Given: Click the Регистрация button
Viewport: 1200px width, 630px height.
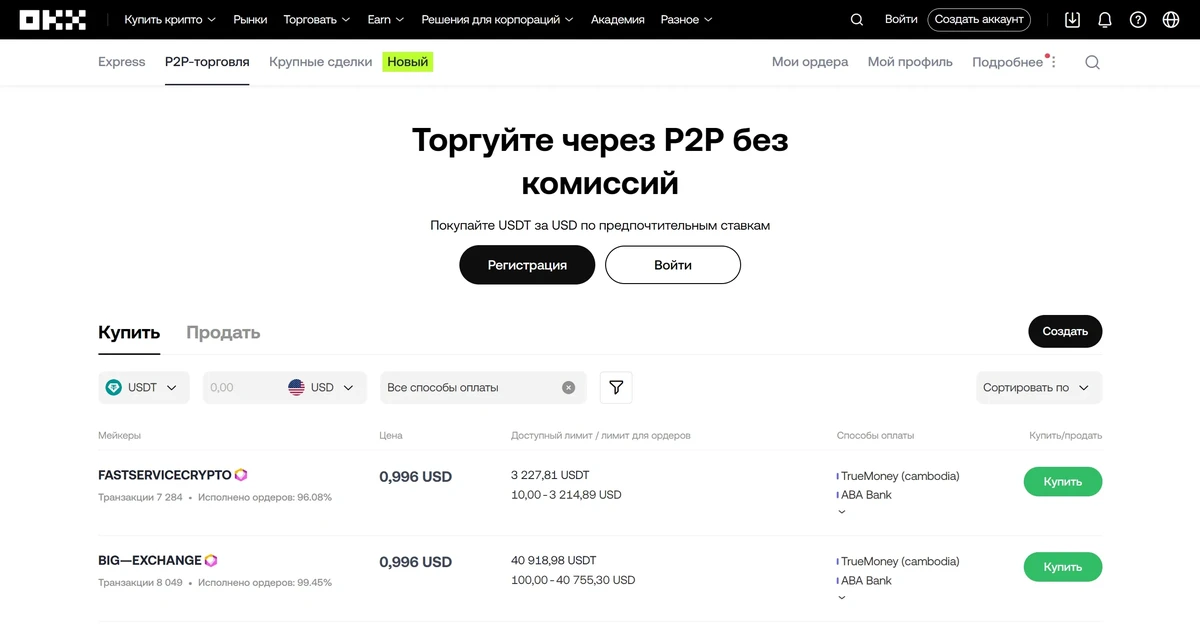Looking at the screenshot, I should (527, 265).
